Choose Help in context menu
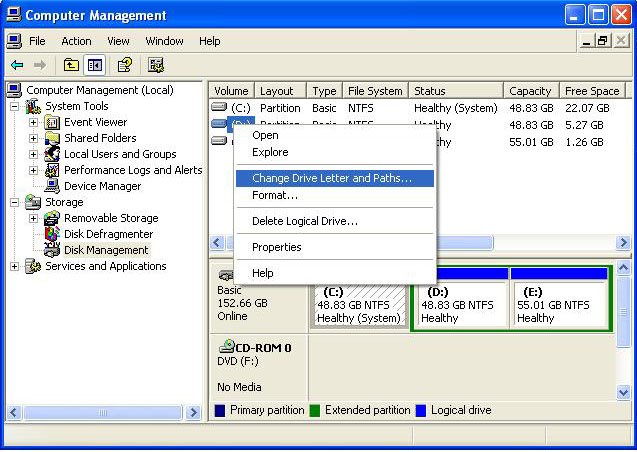Screen dimensions: 637x452 pyautogui.click(x=335, y=273)
